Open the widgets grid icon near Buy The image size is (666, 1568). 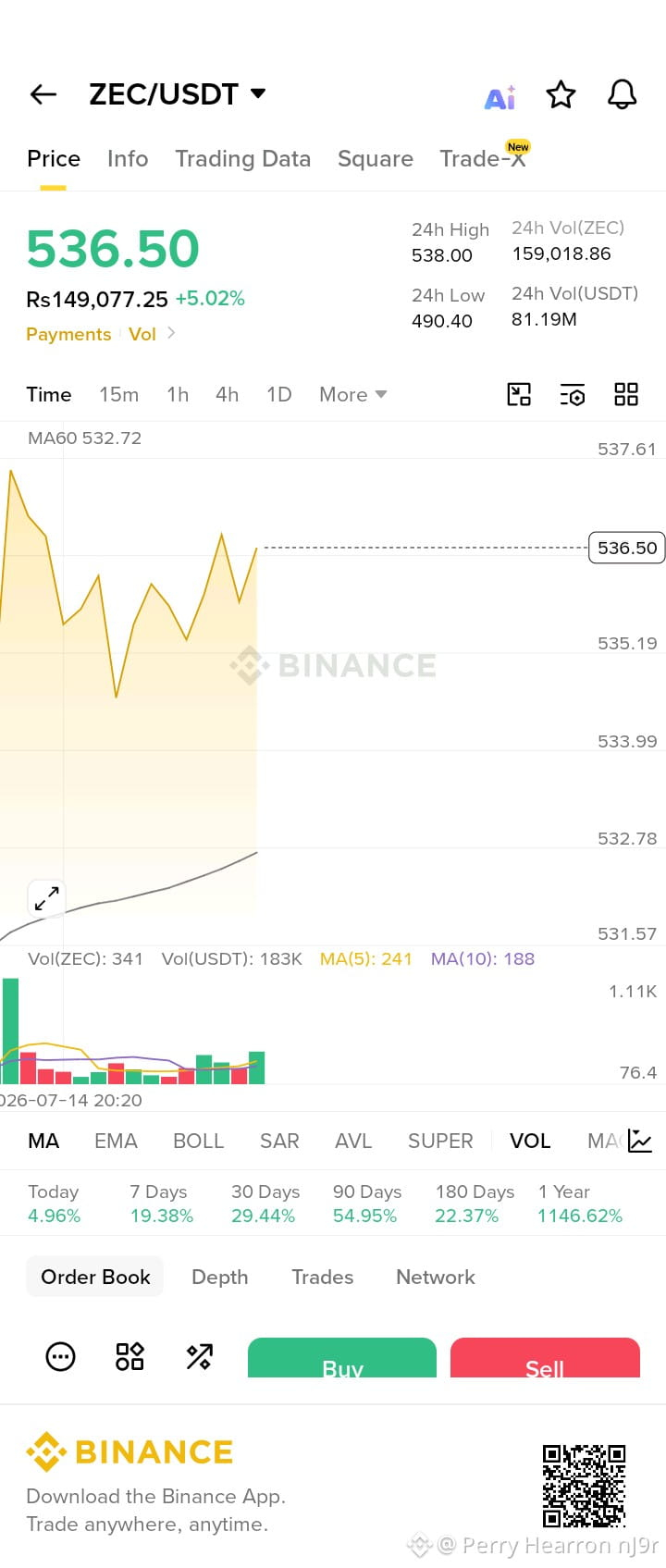coord(129,1357)
